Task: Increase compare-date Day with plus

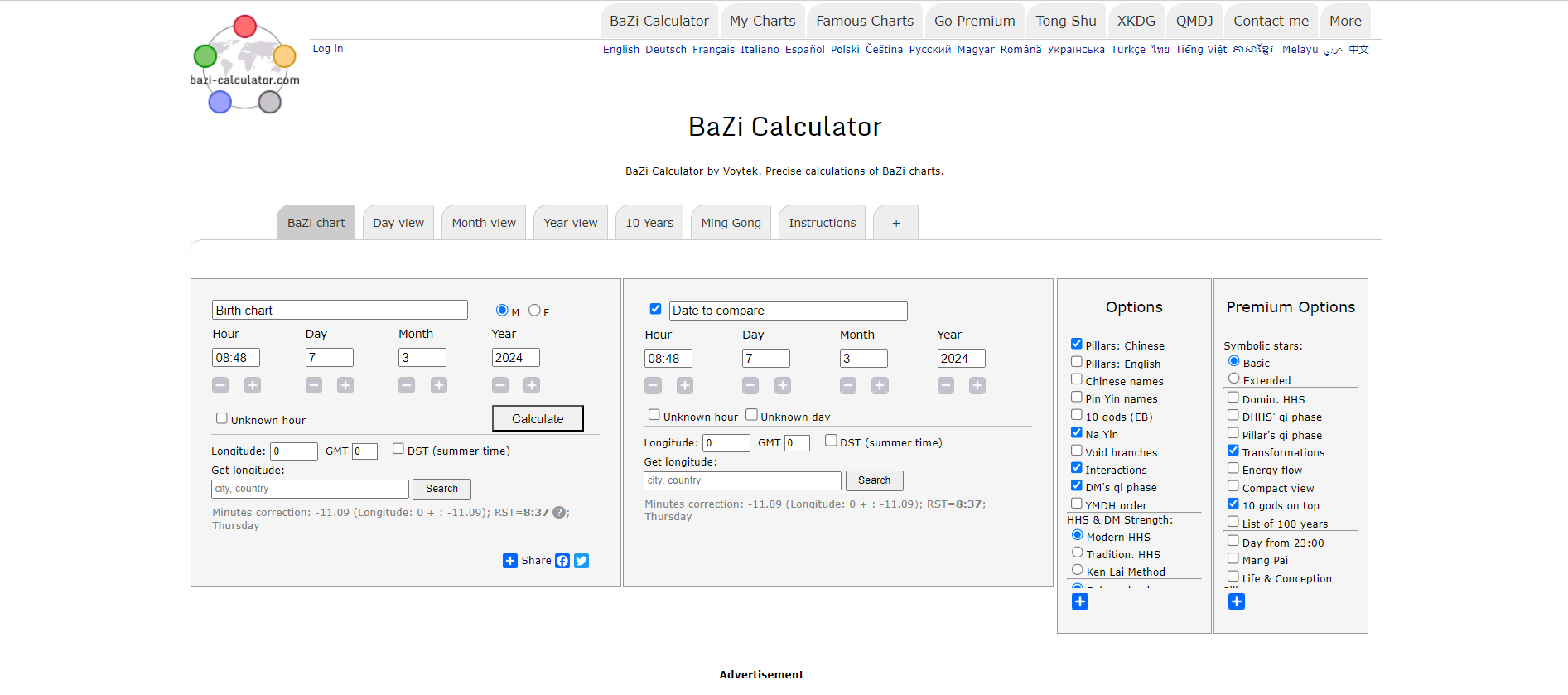Action: point(783,385)
